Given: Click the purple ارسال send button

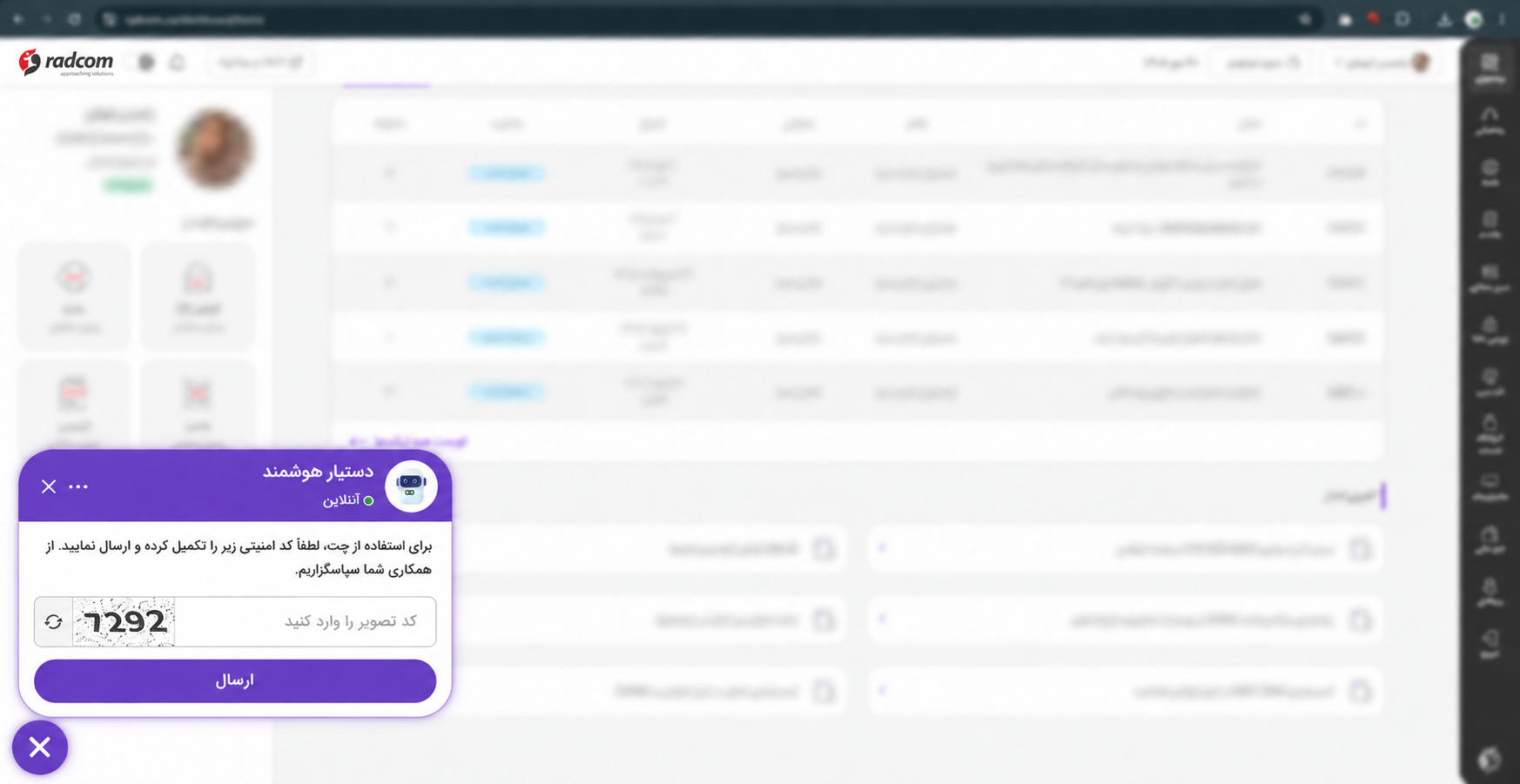Looking at the screenshot, I should [235, 680].
